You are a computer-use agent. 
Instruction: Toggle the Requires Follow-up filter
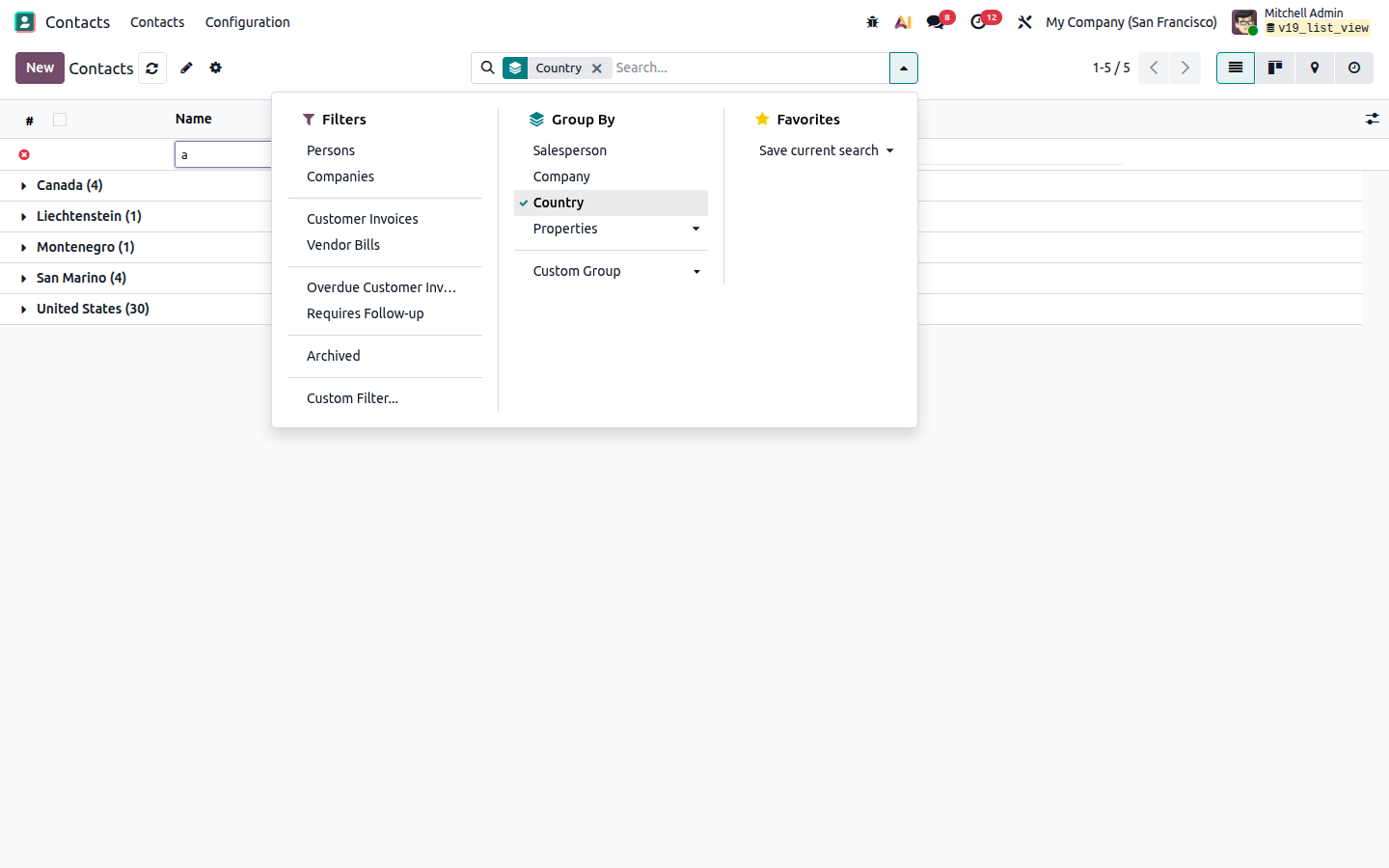tap(384, 313)
